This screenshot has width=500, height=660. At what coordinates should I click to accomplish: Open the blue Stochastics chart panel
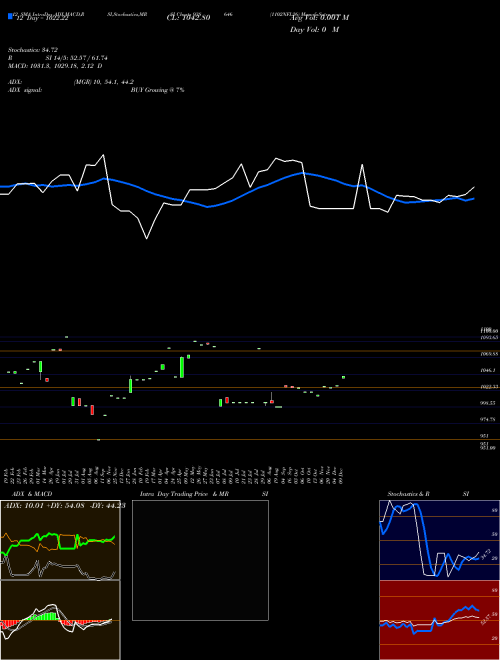(439, 540)
